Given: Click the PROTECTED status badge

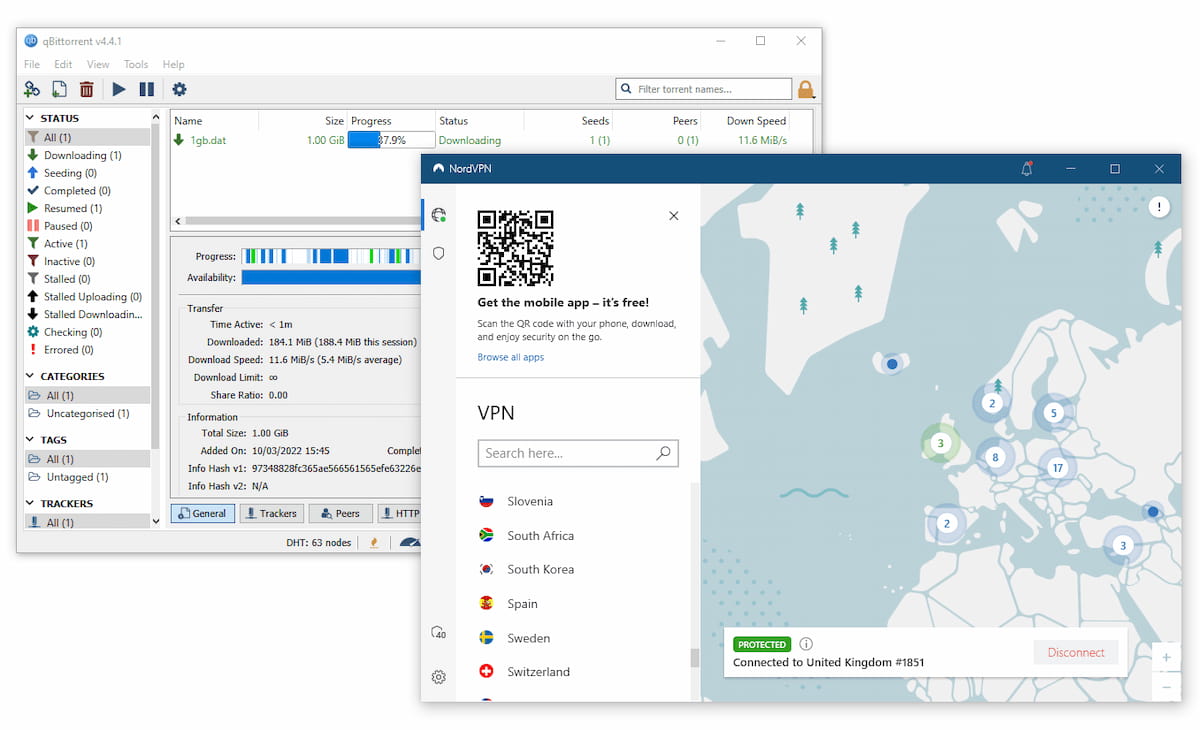Looking at the screenshot, I should tap(762, 644).
